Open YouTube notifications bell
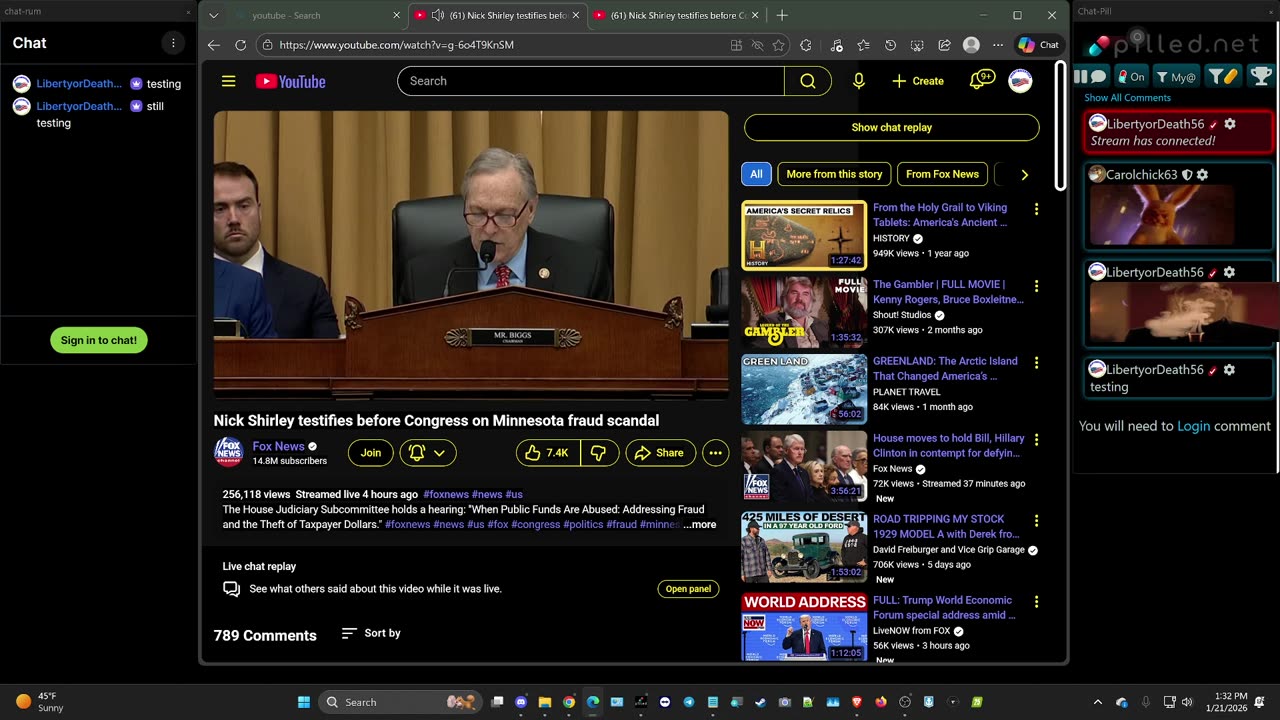This screenshot has height=720, width=1280. tap(982, 80)
